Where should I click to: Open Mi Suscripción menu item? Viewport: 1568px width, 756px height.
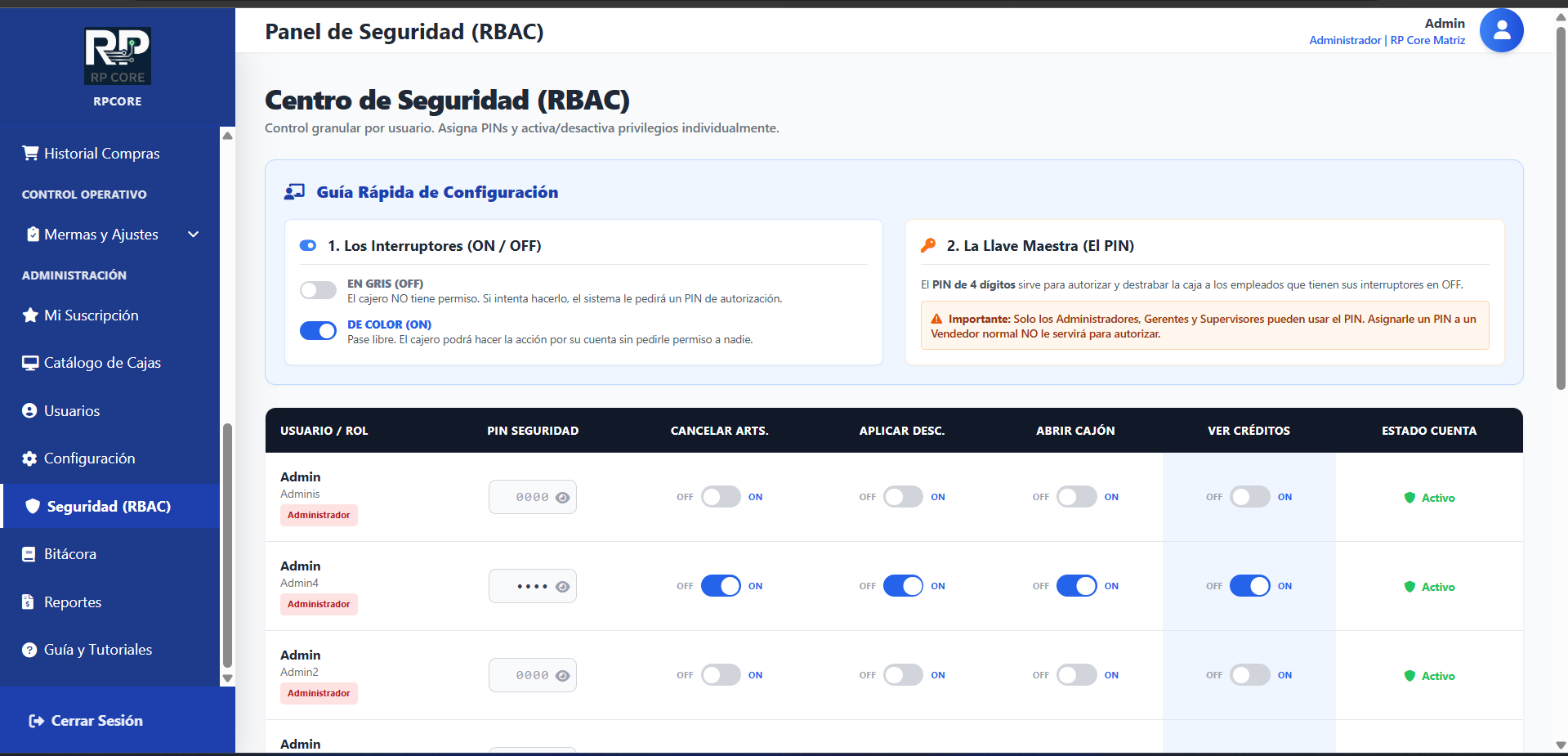pos(110,315)
